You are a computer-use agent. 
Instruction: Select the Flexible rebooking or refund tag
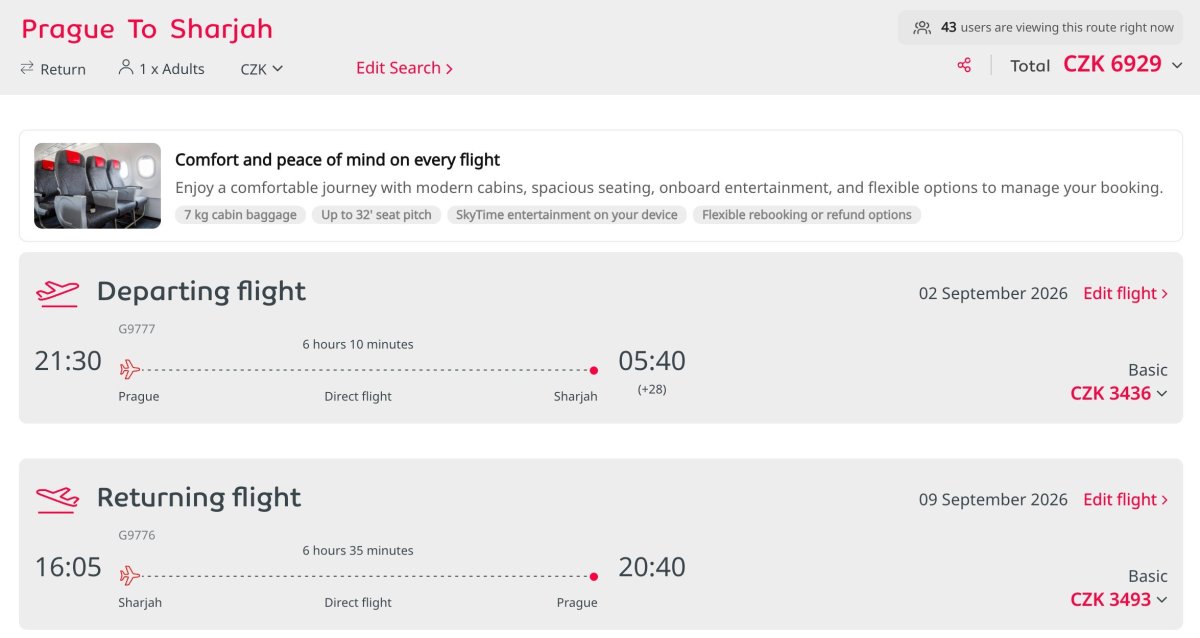[807, 215]
